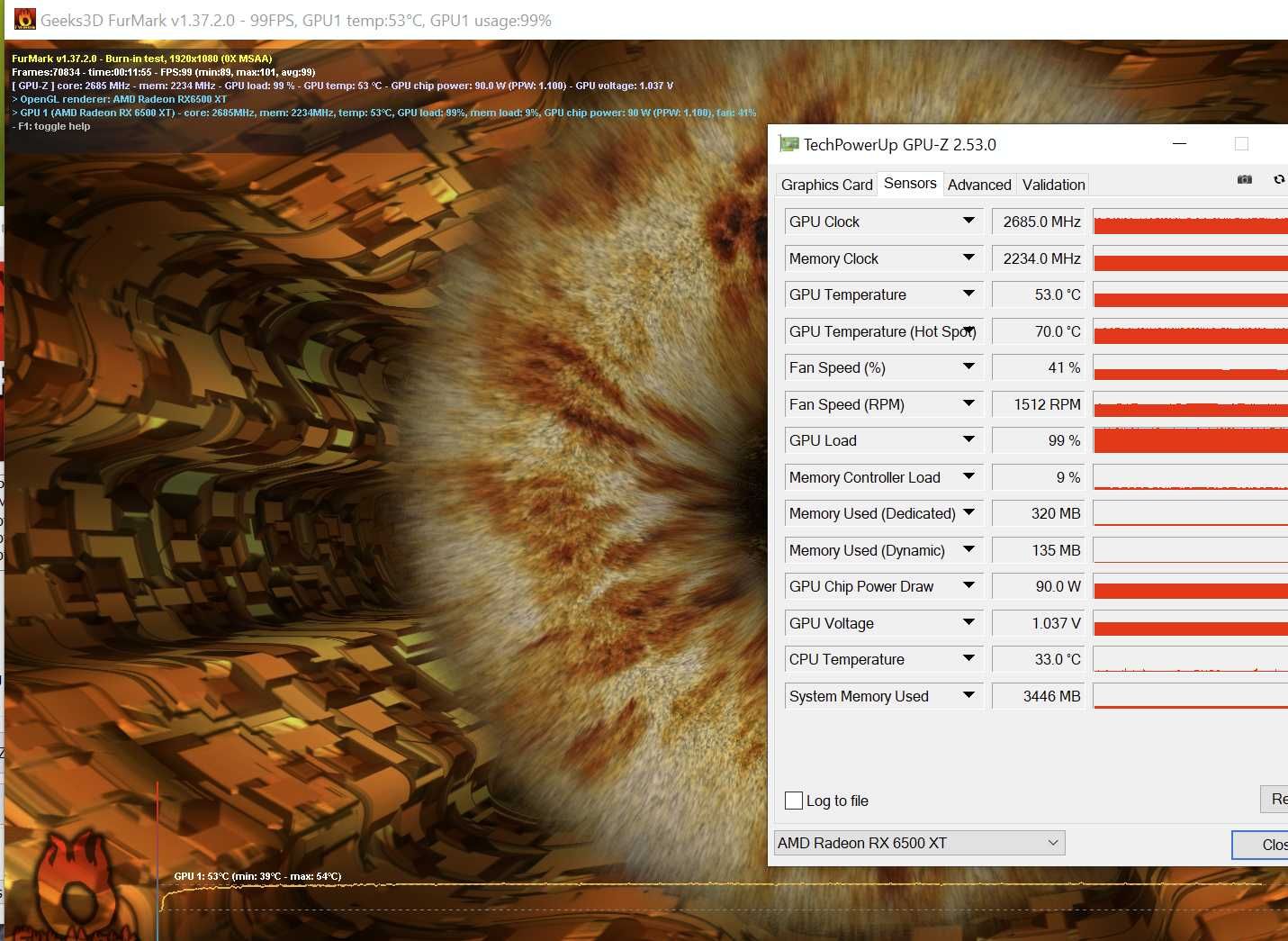
Task: Open the Advanced tab
Action: [x=979, y=185]
